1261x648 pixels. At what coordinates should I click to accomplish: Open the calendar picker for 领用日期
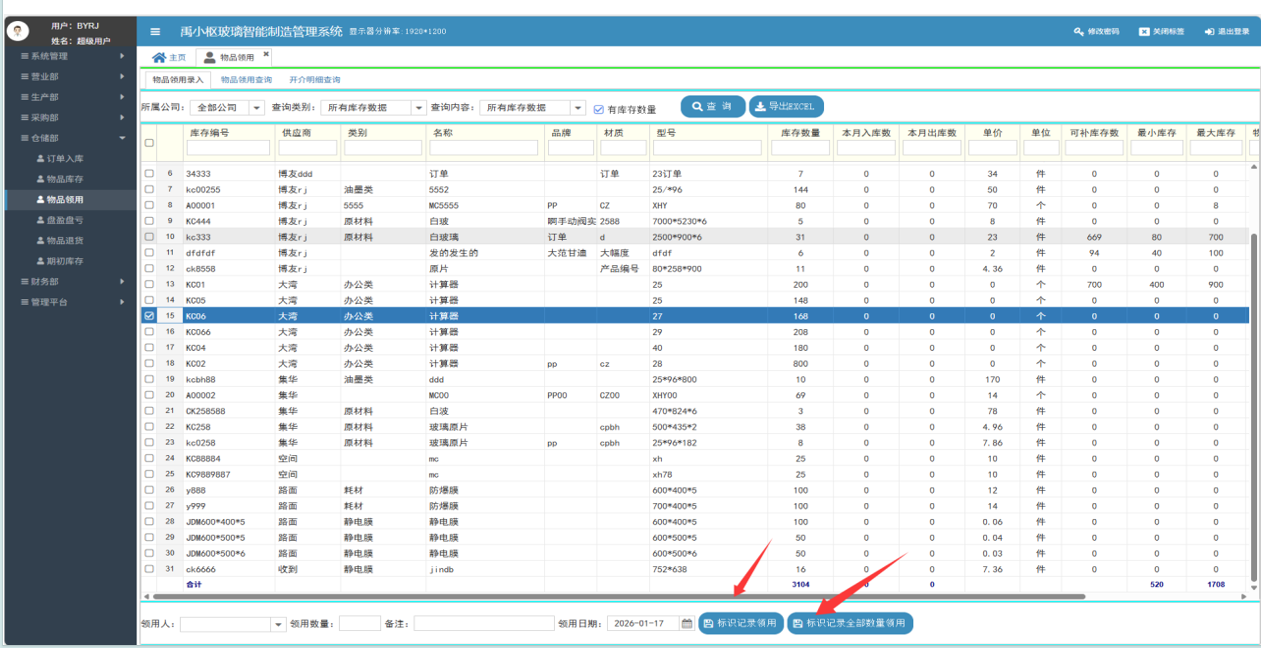(x=687, y=624)
